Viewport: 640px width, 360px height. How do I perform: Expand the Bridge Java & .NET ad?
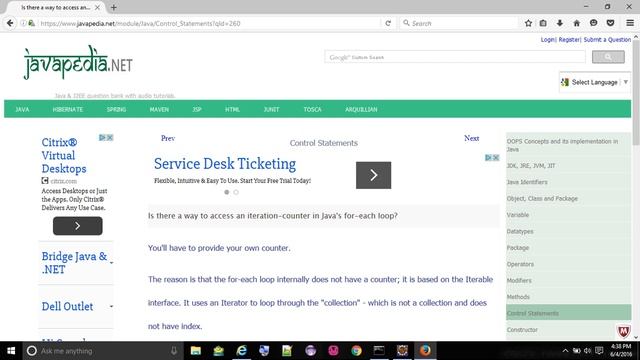[111, 263]
